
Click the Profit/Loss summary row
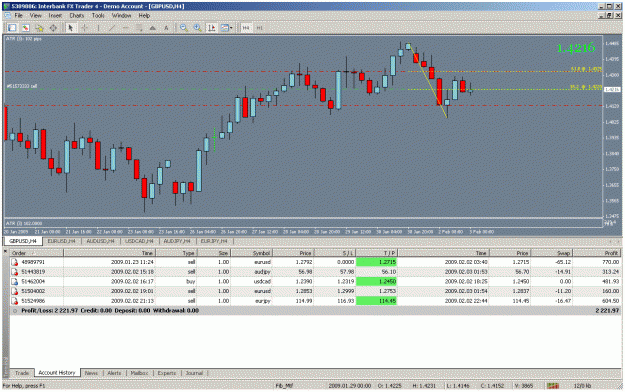click(315, 311)
